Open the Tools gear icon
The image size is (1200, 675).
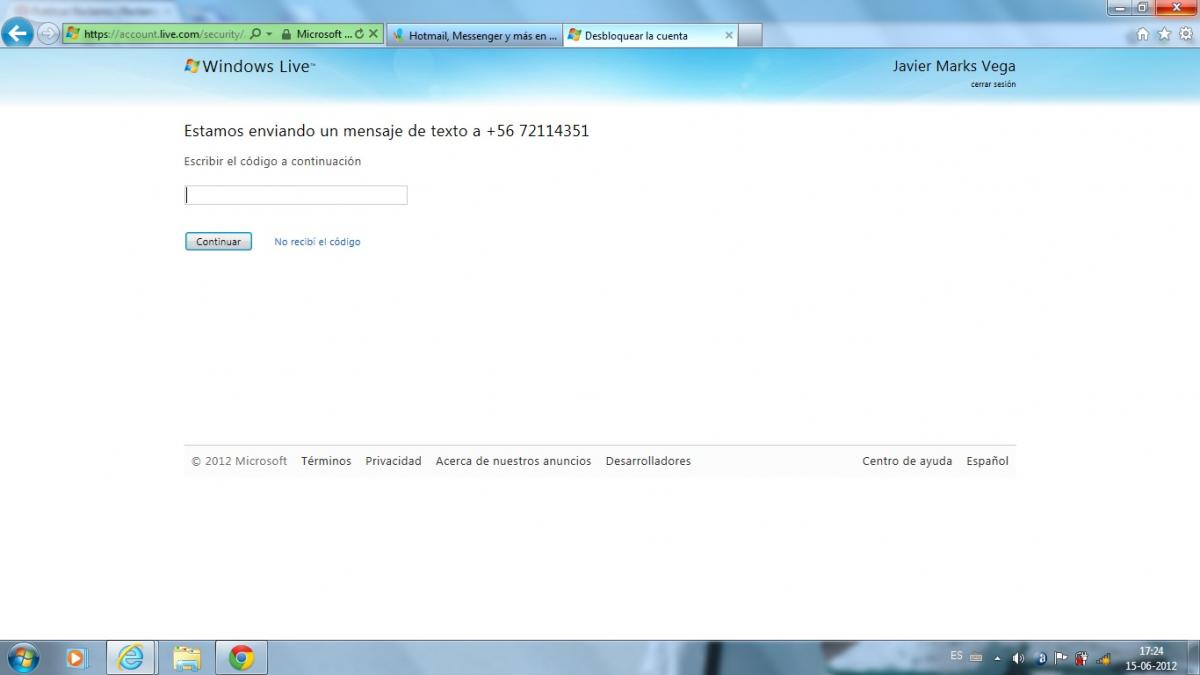pyautogui.click(x=1185, y=34)
